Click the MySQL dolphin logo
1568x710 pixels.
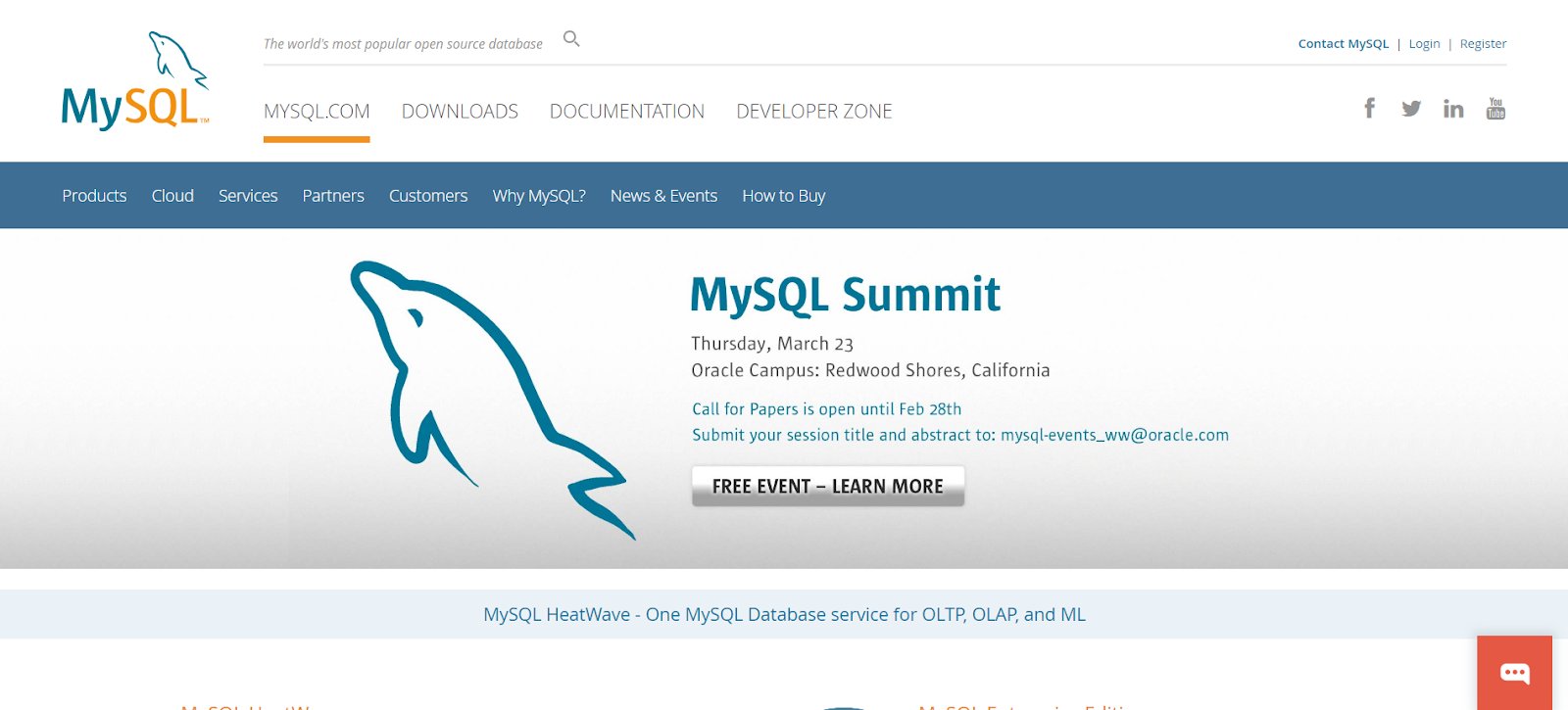click(135, 80)
